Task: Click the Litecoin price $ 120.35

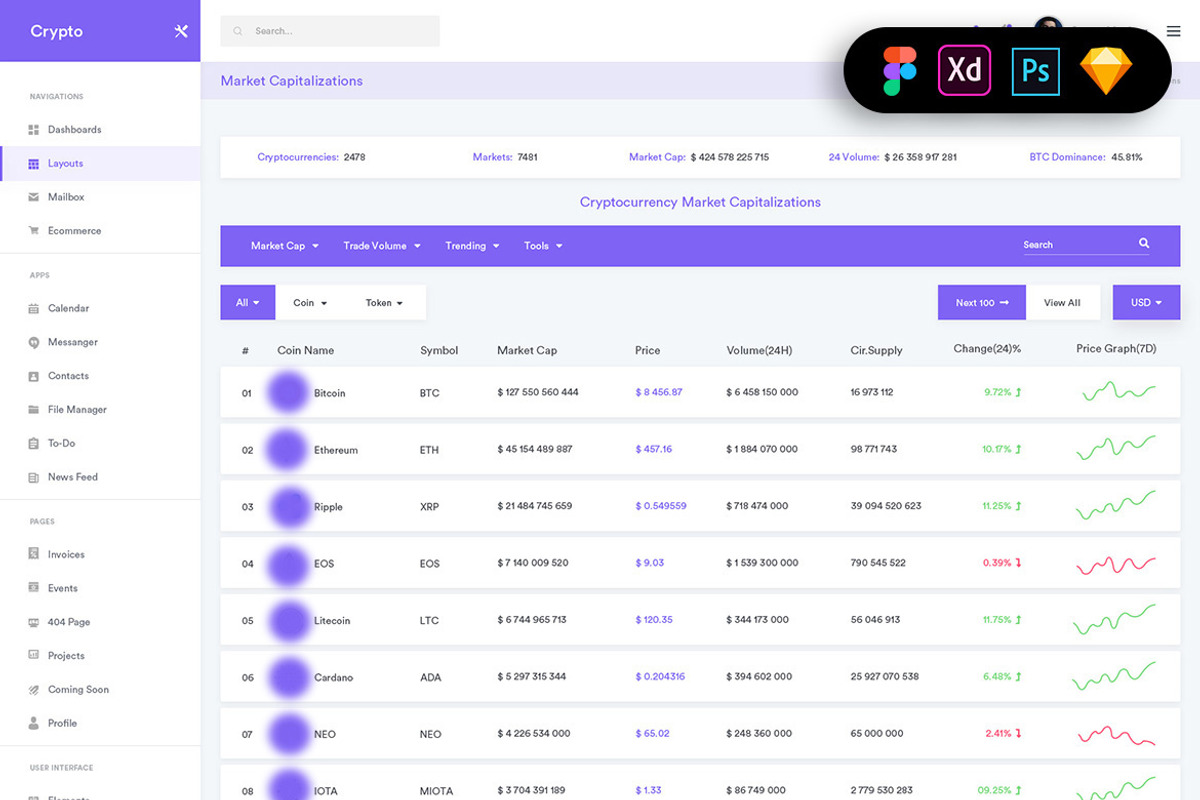Action: click(x=654, y=620)
